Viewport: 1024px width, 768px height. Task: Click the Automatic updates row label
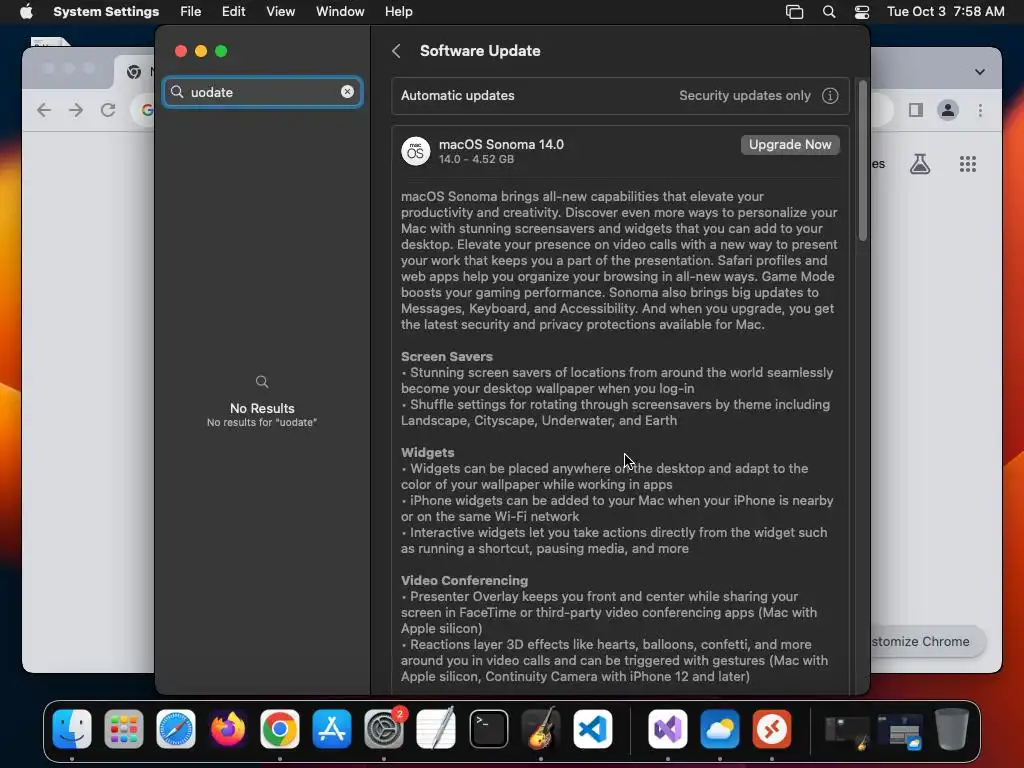(x=458, y=95)
